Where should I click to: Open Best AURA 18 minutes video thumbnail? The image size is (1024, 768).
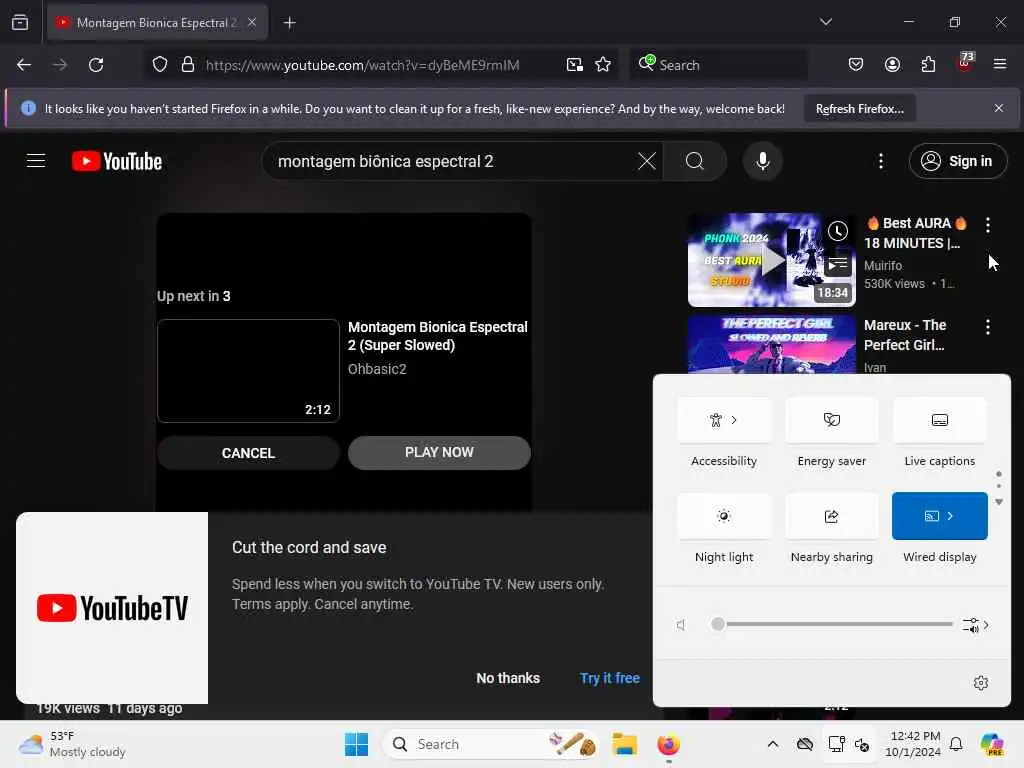pyautogui.click(x=771, y=259)
